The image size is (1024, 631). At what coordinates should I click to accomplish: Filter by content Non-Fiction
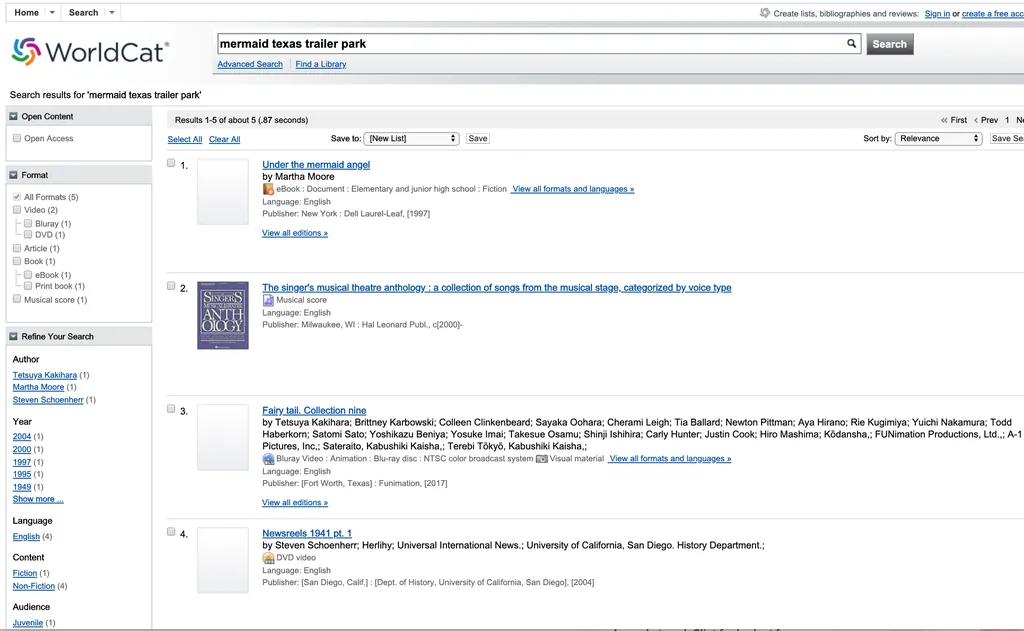pyautogui.click(x=33, y=586)
